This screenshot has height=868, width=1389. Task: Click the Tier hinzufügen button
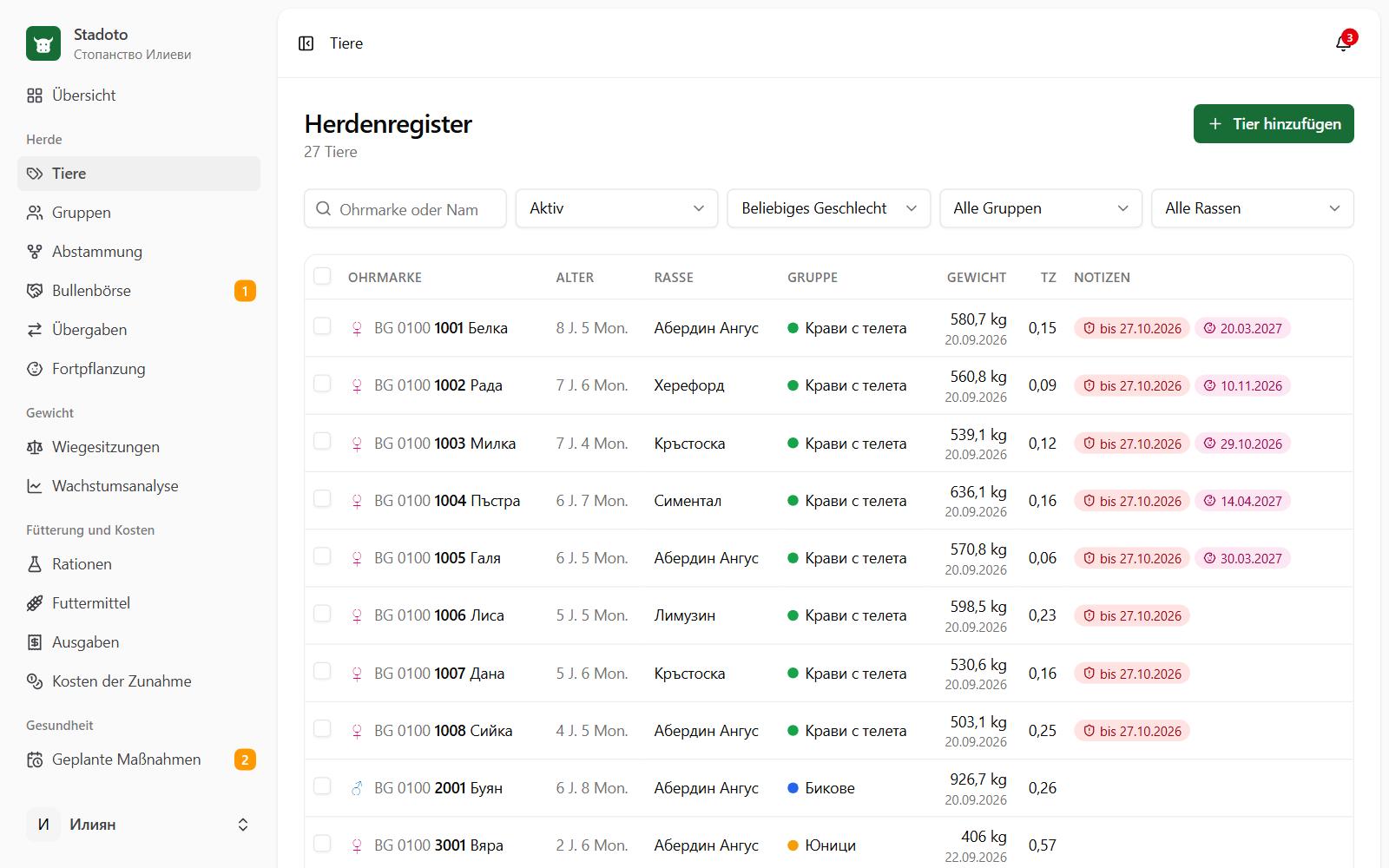click(x=1274, y=124)
